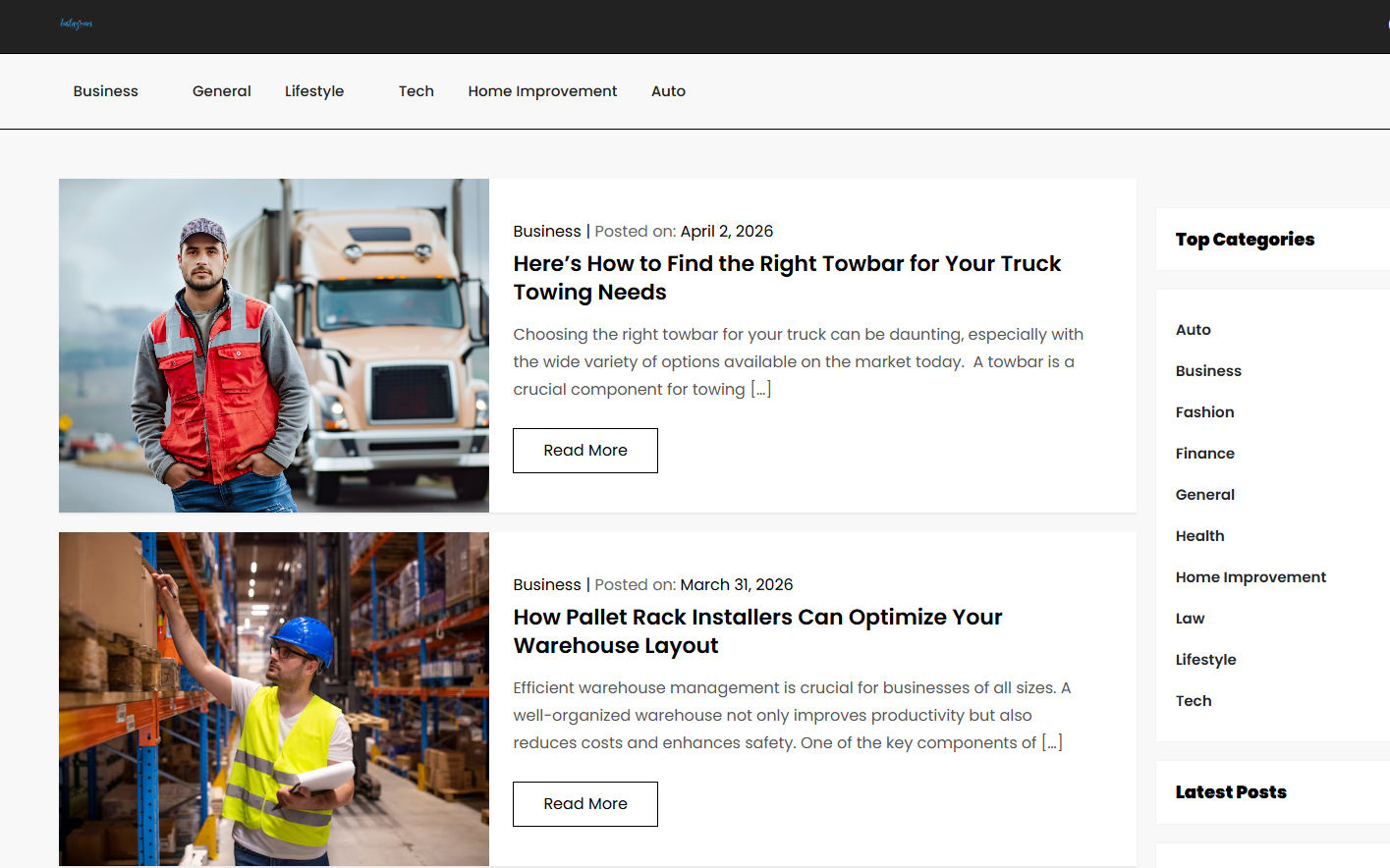Open the Pallet Rack Installers article title
Image resolution: width=1390 pixels, height=868 pixels.
click(757, 631)
